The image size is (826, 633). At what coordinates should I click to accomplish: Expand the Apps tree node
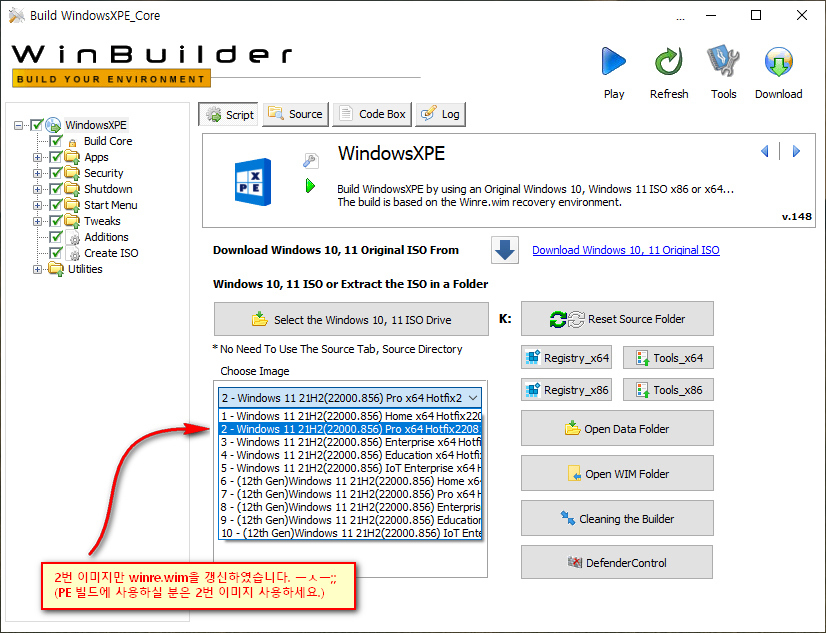click(x=37, y=157)
